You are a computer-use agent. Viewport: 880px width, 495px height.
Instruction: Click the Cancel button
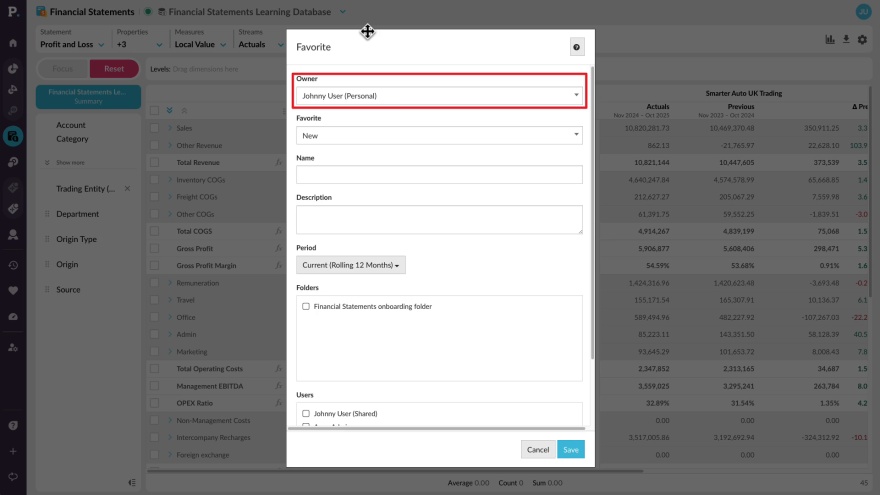[538, 450]
